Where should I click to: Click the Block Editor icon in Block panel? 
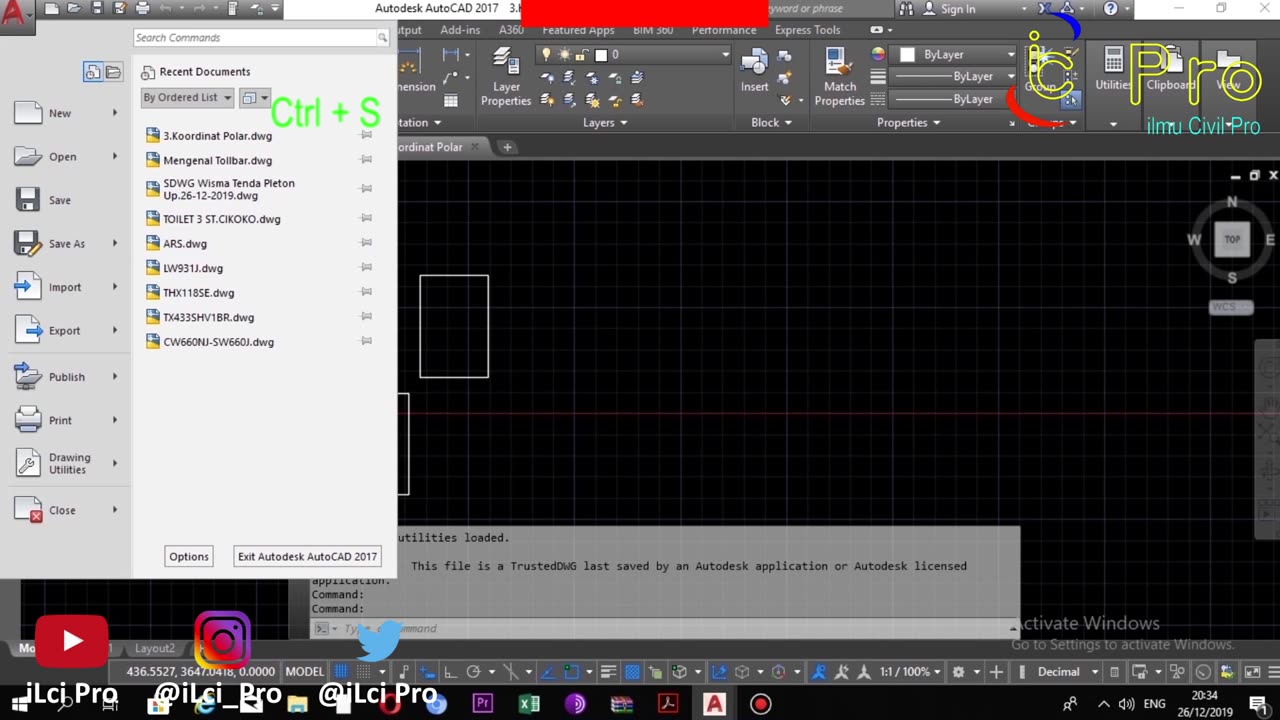click(x=784, y=78)
